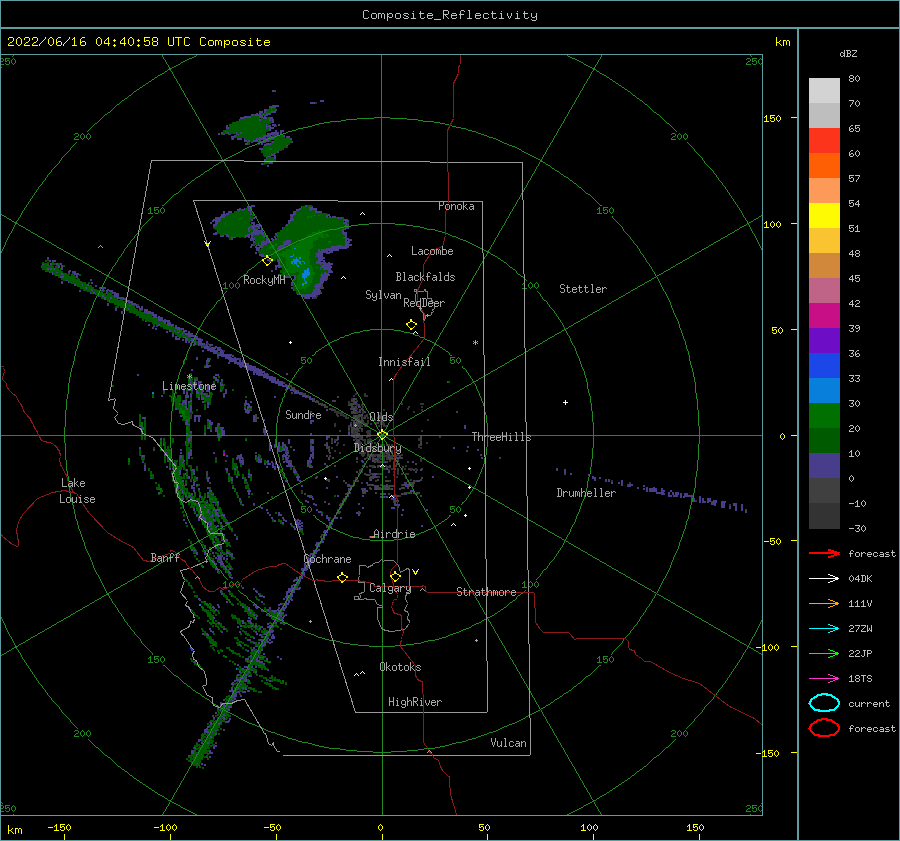Click the ThreeHills label
This screenshot has height=841, width=900.
(x=502, y=437)
